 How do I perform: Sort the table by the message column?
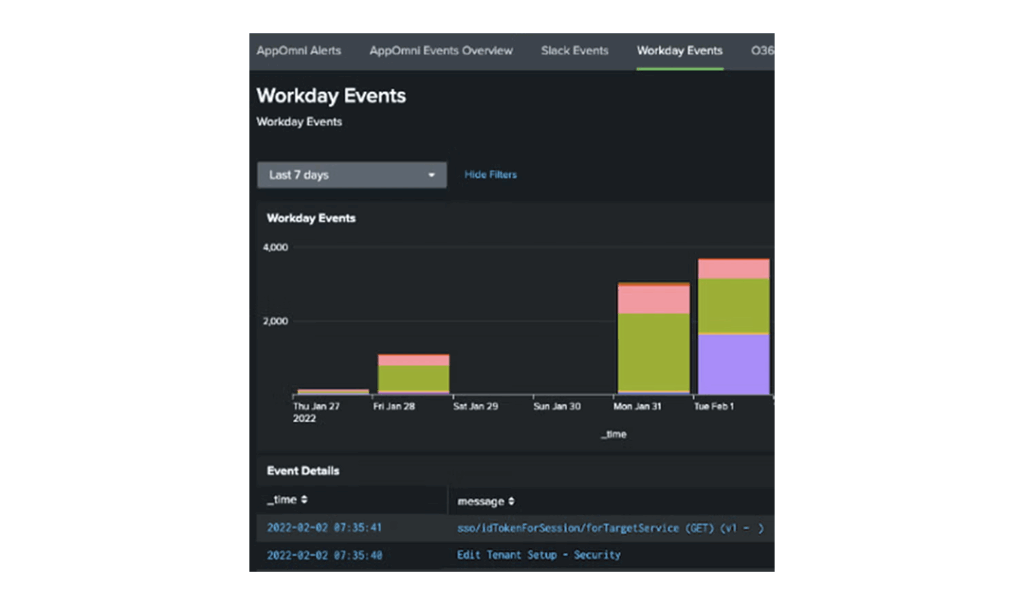(486, 501)
